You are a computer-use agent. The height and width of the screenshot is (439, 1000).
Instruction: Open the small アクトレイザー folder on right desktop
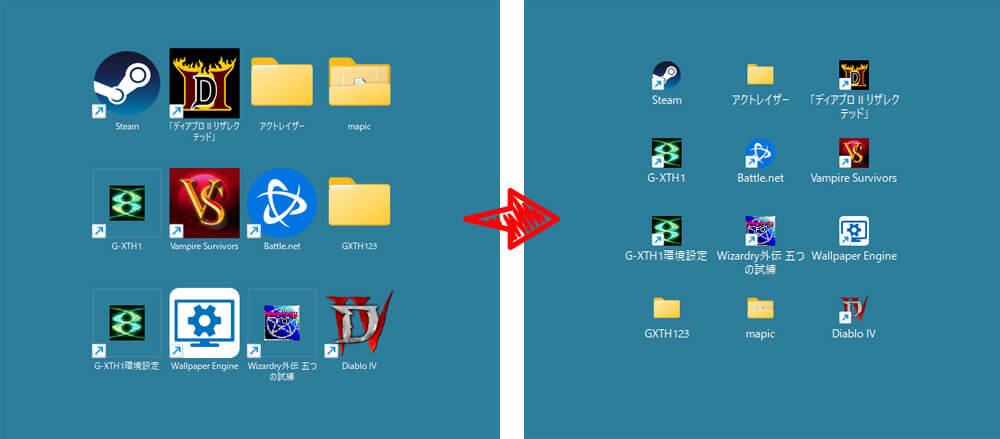(x=760, y=75)
